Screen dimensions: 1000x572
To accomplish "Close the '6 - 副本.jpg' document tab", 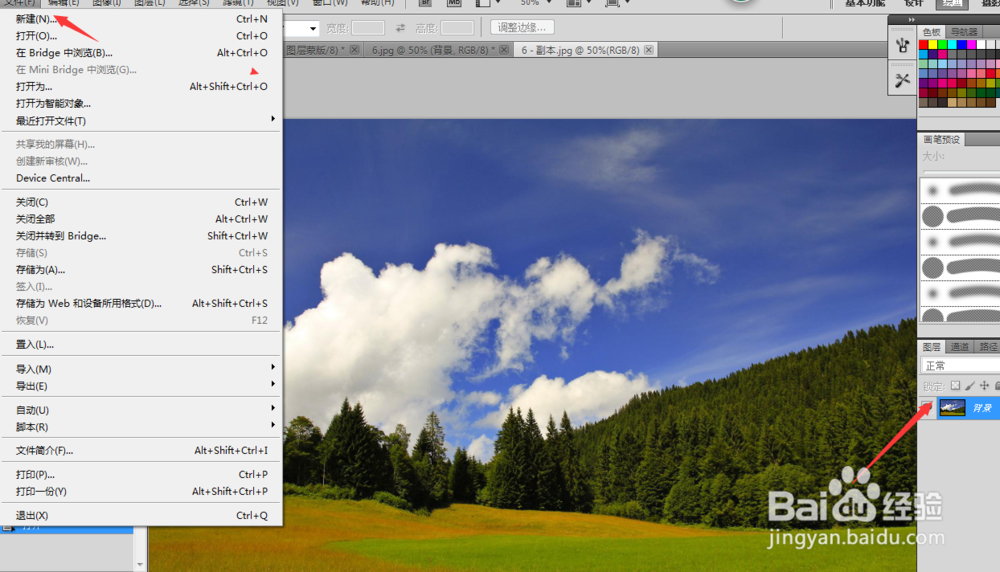I will pos(649,50).
